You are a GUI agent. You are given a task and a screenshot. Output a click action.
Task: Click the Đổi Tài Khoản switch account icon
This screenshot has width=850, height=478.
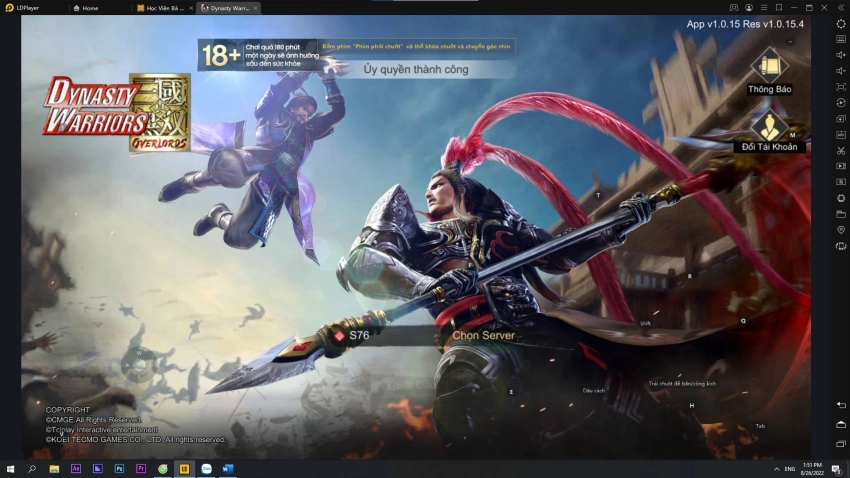769,128
